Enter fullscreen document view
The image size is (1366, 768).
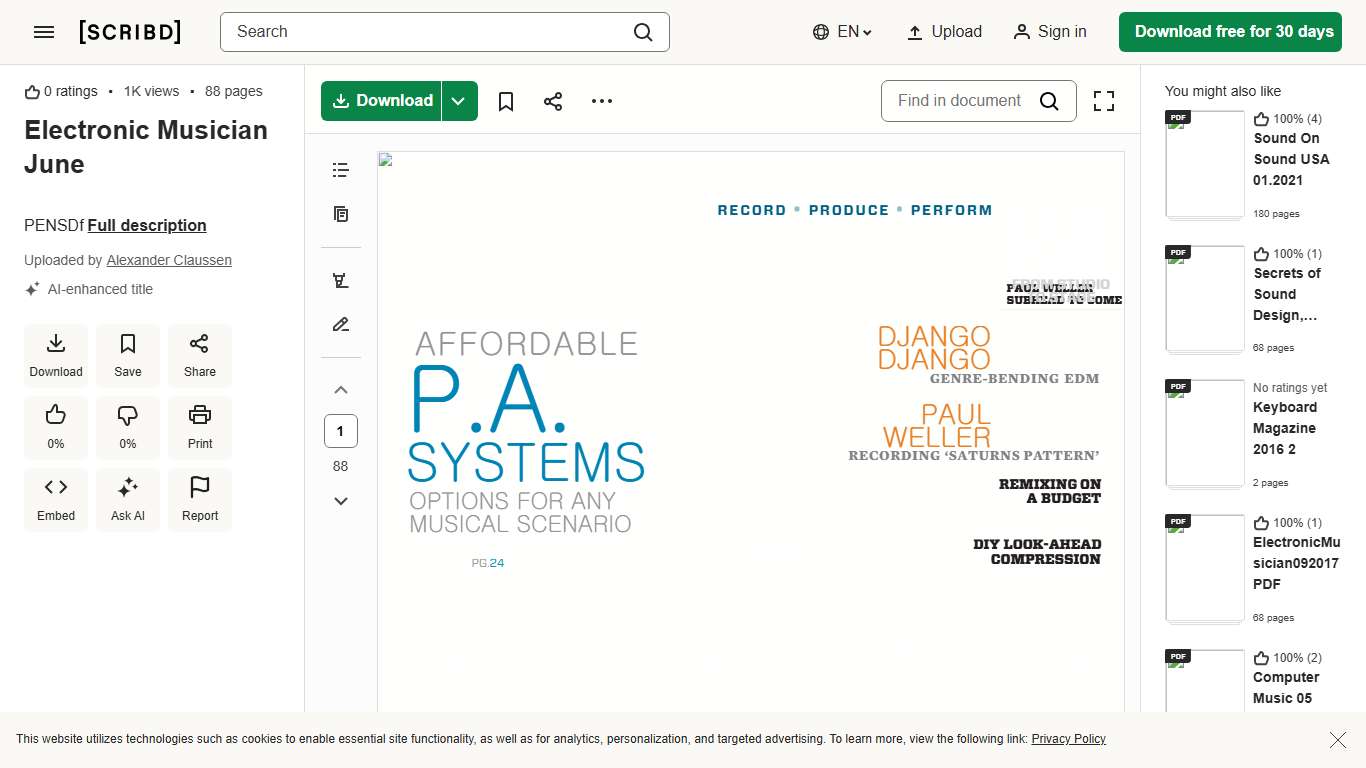tap(1103, 101)
